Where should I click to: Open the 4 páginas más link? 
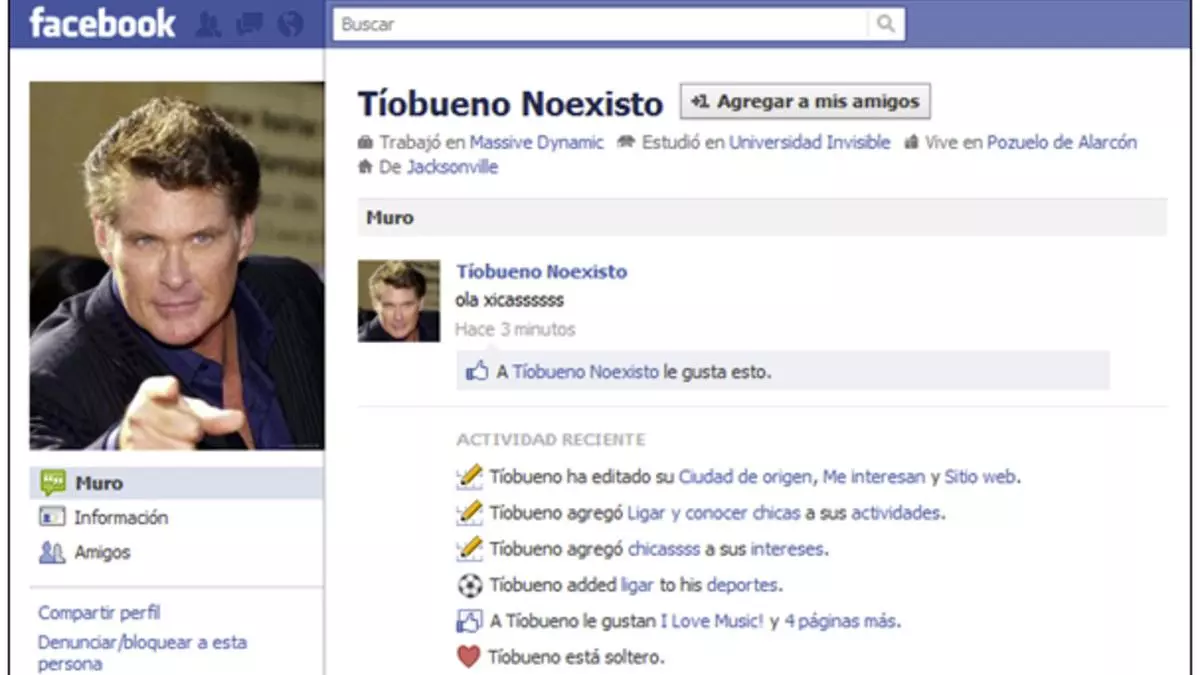pyautogui.click(x=841, y=621)
